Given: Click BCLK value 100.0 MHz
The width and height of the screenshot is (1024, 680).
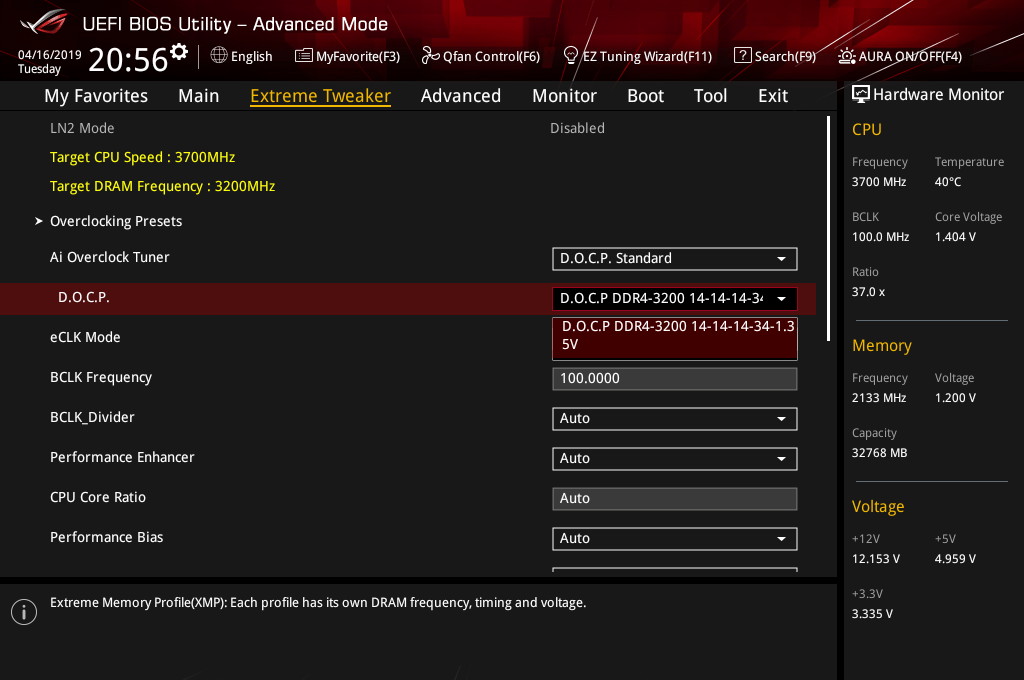Looking at the screenshot, I should (x=880, y=237).
